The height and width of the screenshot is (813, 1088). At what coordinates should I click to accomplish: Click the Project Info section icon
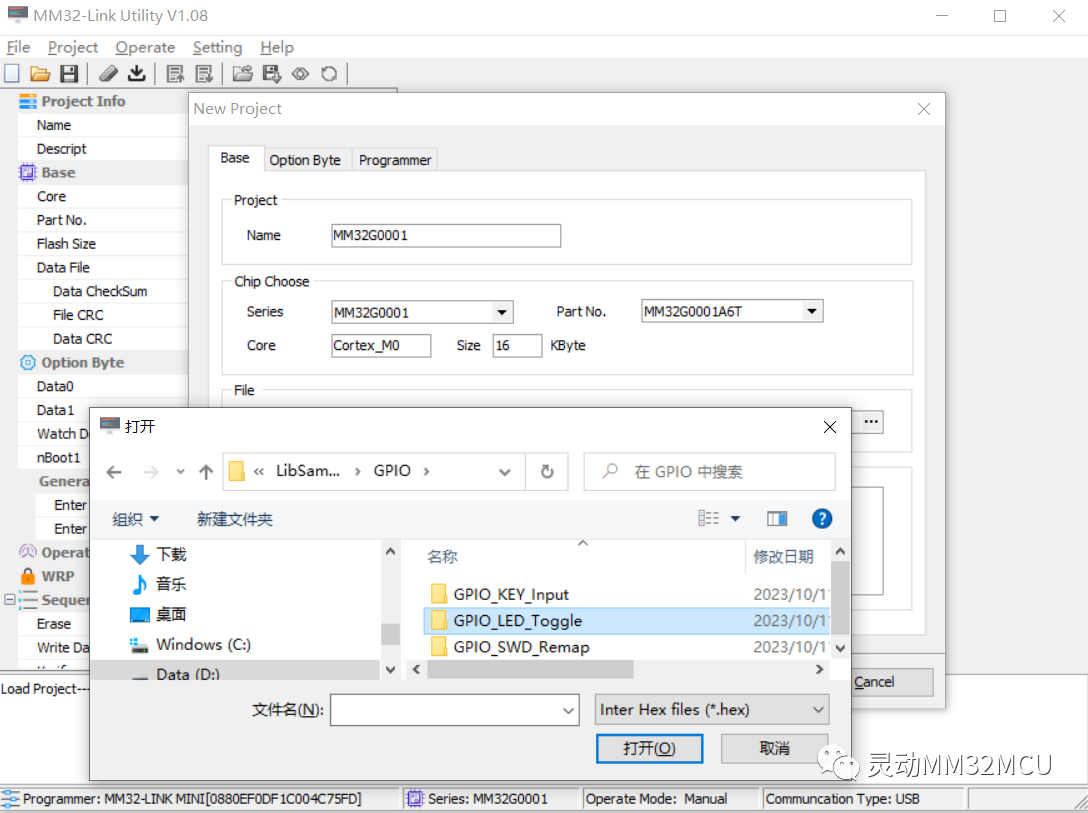(28, 101)
